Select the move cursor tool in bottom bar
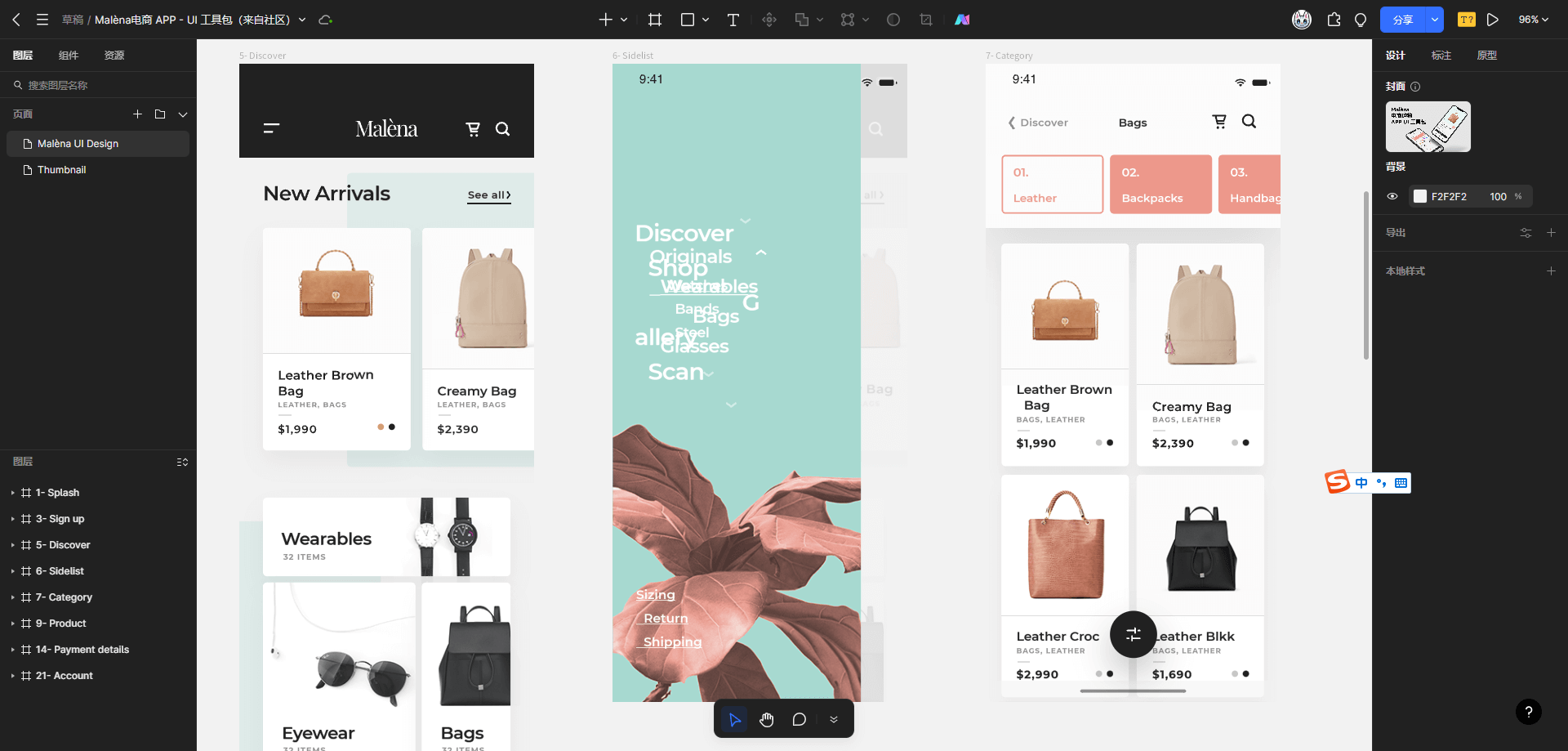The height and width of the screenshot is (751, 1568). coord(735,720)
